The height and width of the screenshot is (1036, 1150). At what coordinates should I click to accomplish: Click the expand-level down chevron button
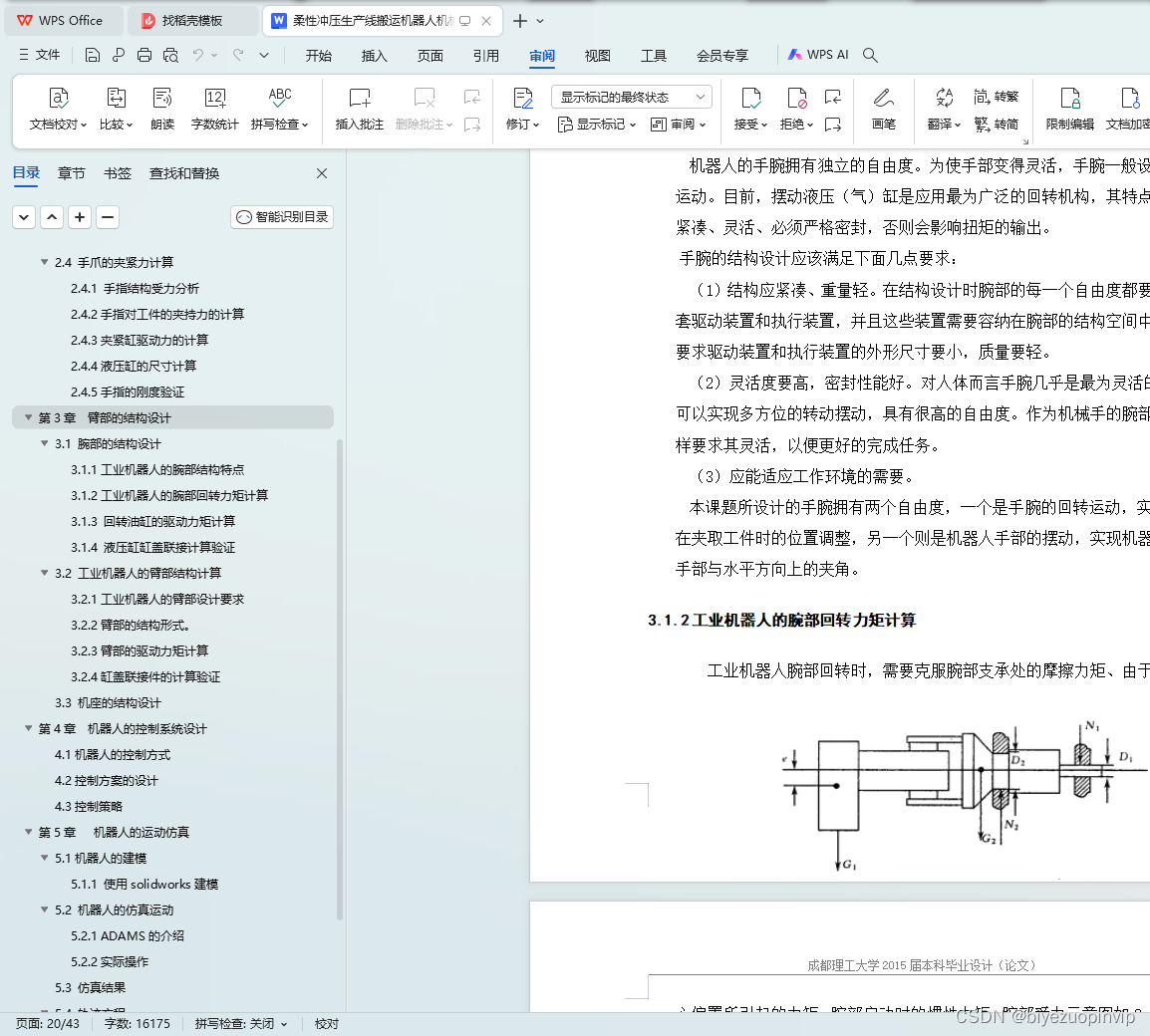24,217
